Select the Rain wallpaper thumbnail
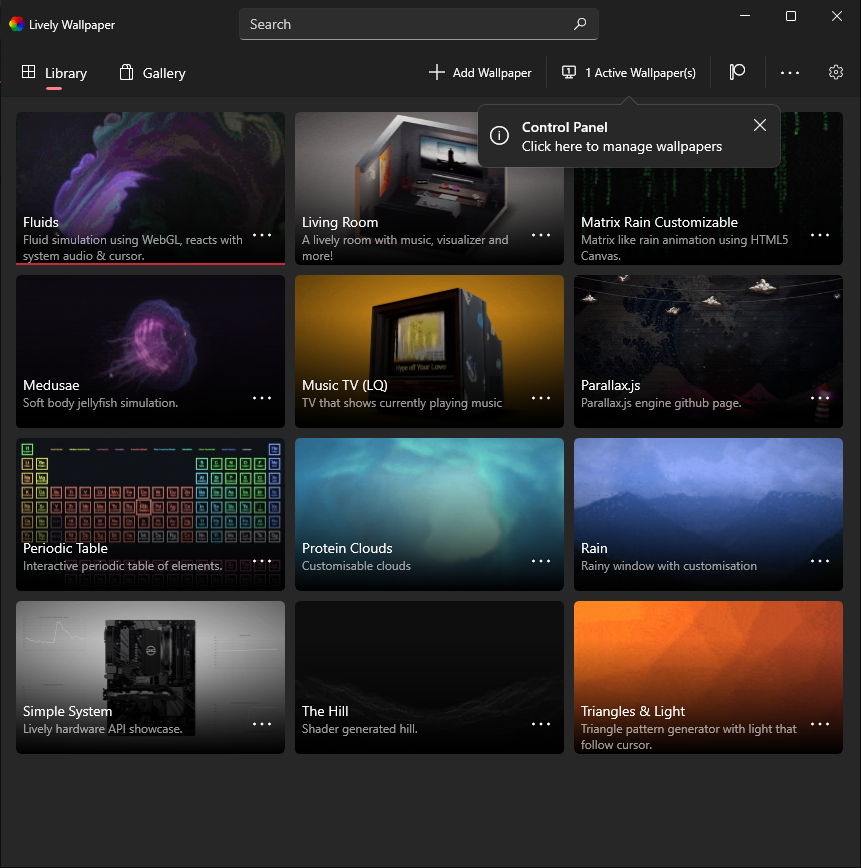The width and height of the screenshot is (861, 868). (x=708, y=514)
